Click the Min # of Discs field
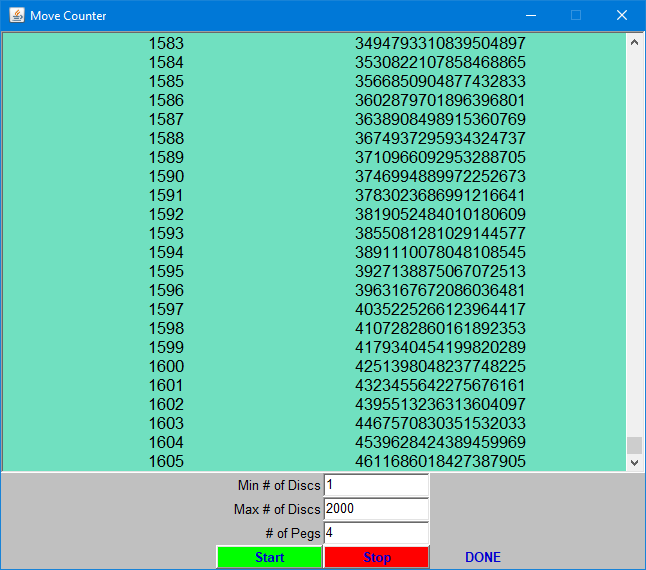 (x=376, y=485)
